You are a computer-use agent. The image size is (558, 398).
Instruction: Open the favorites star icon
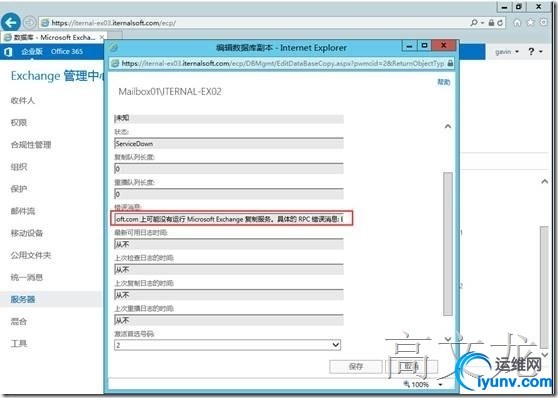[x=531, y=22]
